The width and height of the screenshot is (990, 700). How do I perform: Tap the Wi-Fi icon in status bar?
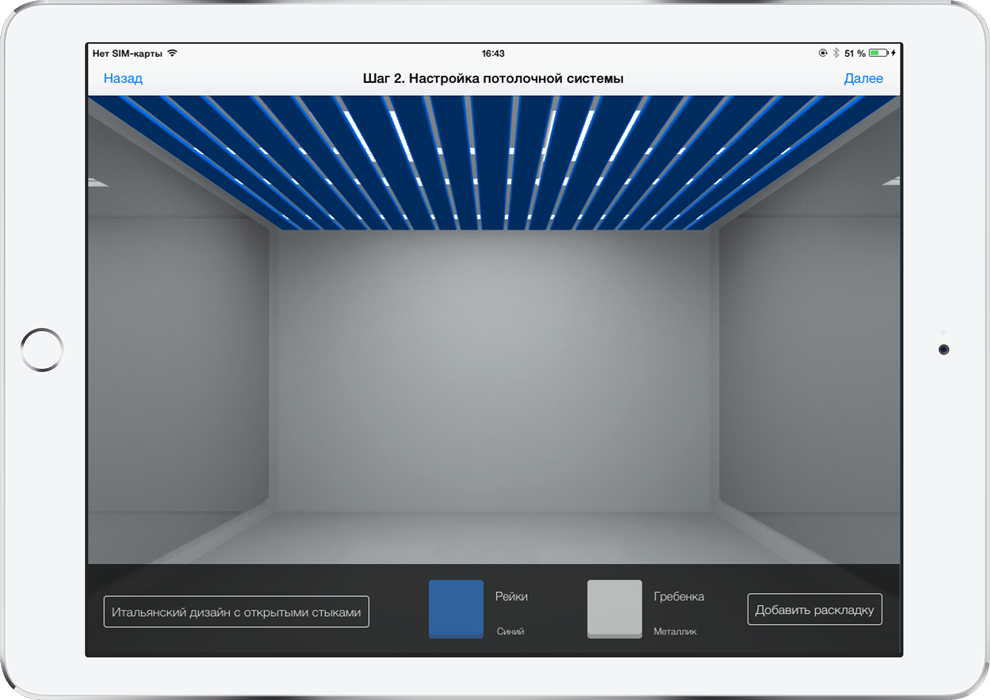tap(173, 53)
